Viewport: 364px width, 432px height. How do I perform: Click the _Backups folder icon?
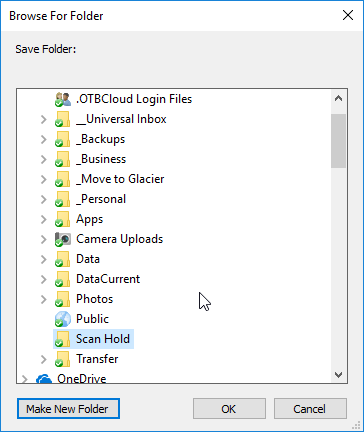click(x=63, y=139)
